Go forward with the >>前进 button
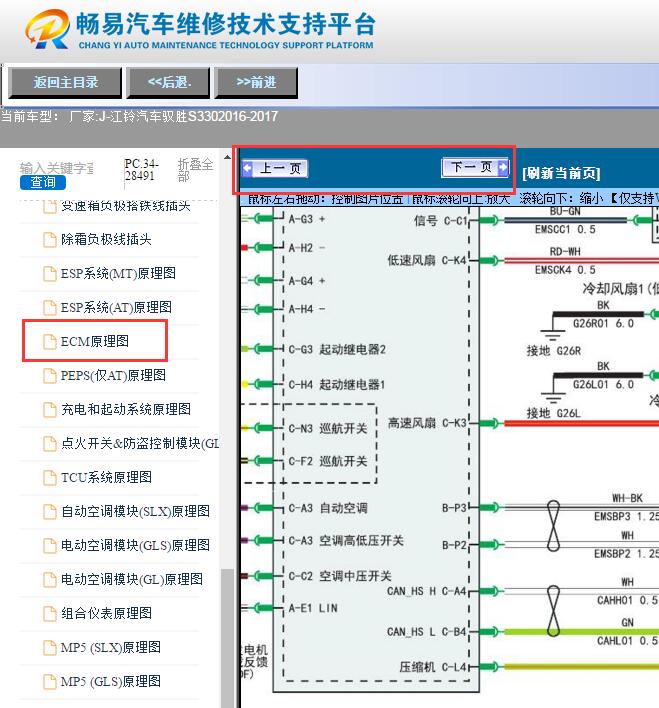 pos(256,83)
